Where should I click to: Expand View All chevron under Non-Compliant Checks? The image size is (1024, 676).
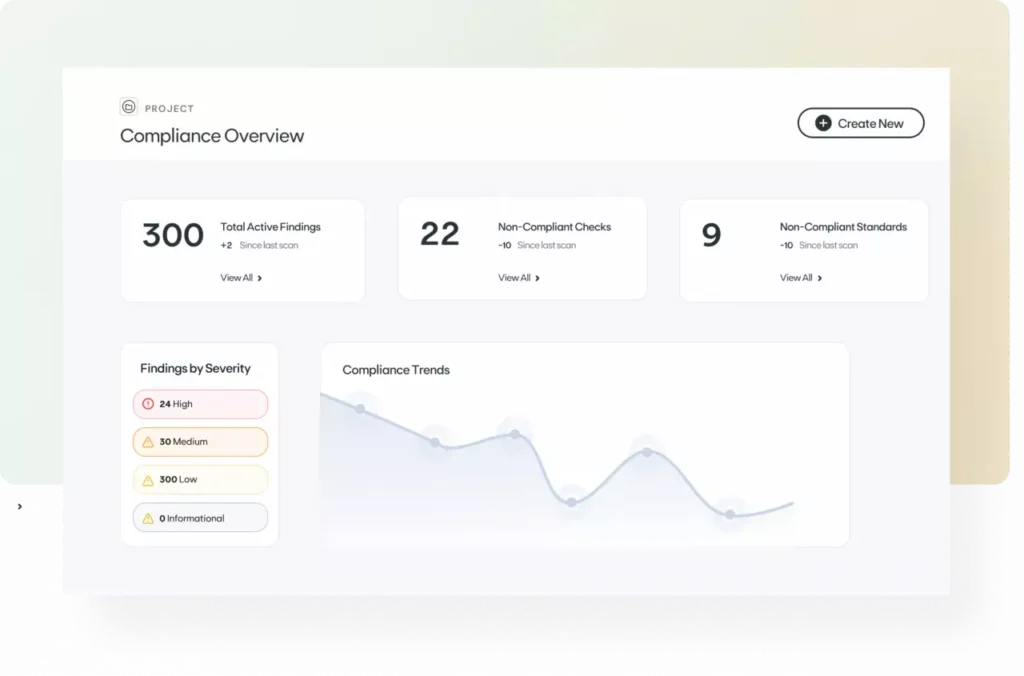(x=538, y=278)
